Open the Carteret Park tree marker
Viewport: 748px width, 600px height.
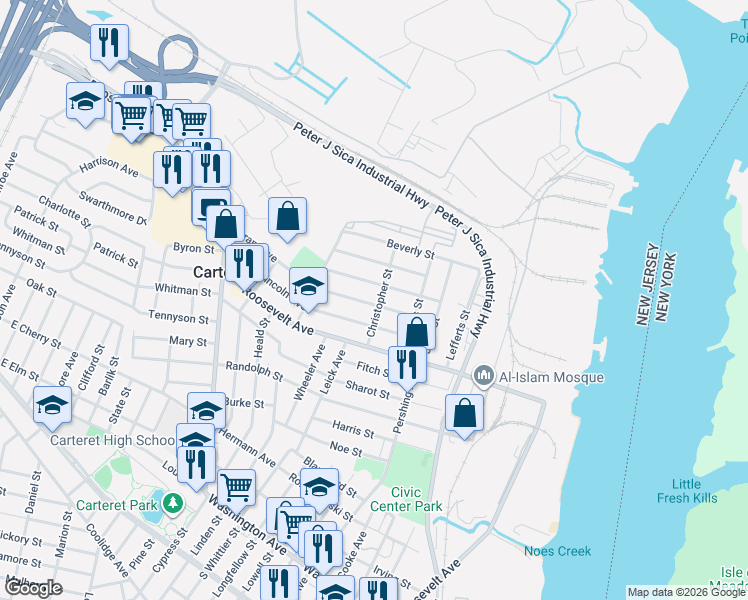173,503
